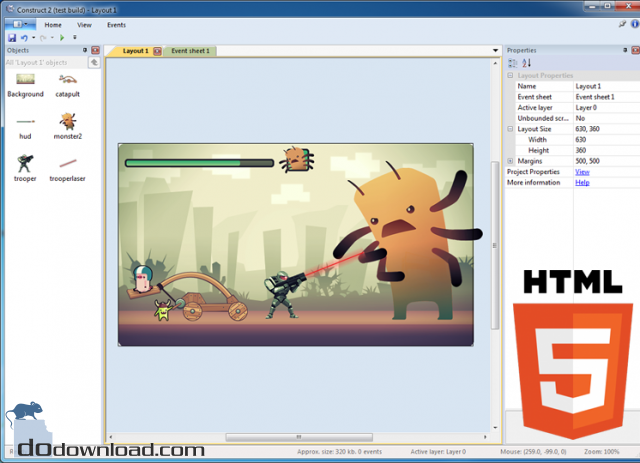Select the Background object
The width and height of the screenshot is (640, 463).
25,86
